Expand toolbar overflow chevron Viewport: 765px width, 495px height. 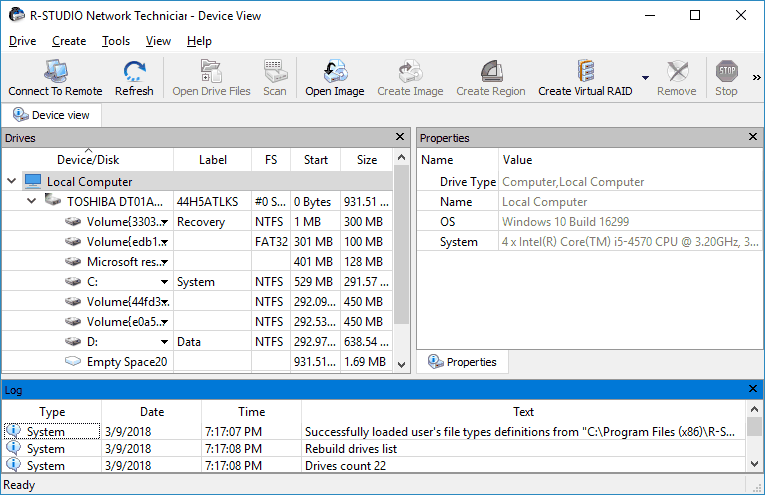(756, 78)
